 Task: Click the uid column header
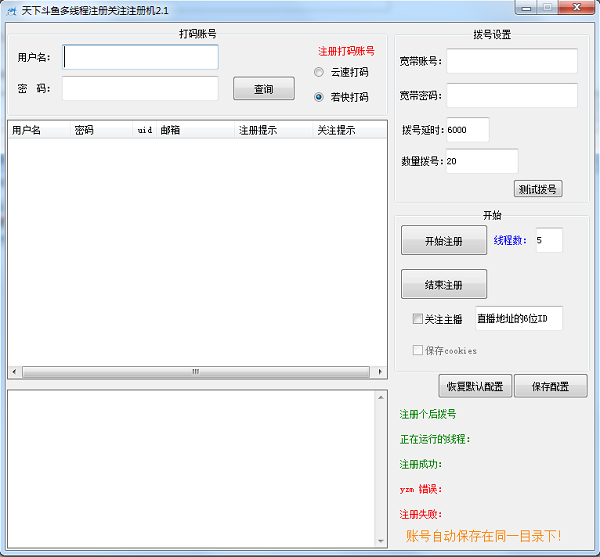[x=145, y=130]
